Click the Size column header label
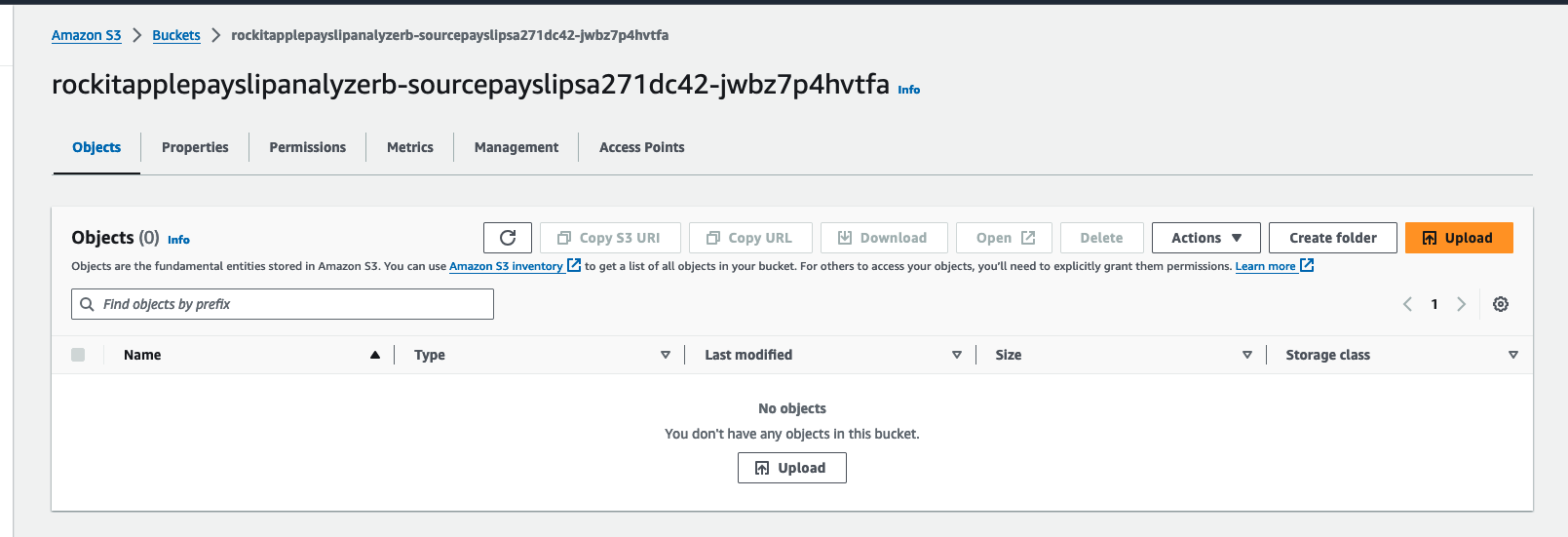This screenshot has height=537, width=1568. coord(1009,355)
